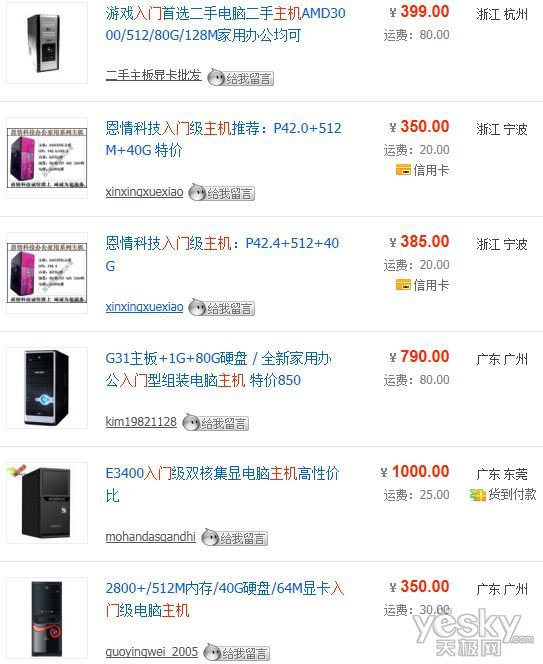This screenshot has height=664, width=543.
Task: Click the 货到付款 icon for the Dongguan item
Action: point(477,494)
